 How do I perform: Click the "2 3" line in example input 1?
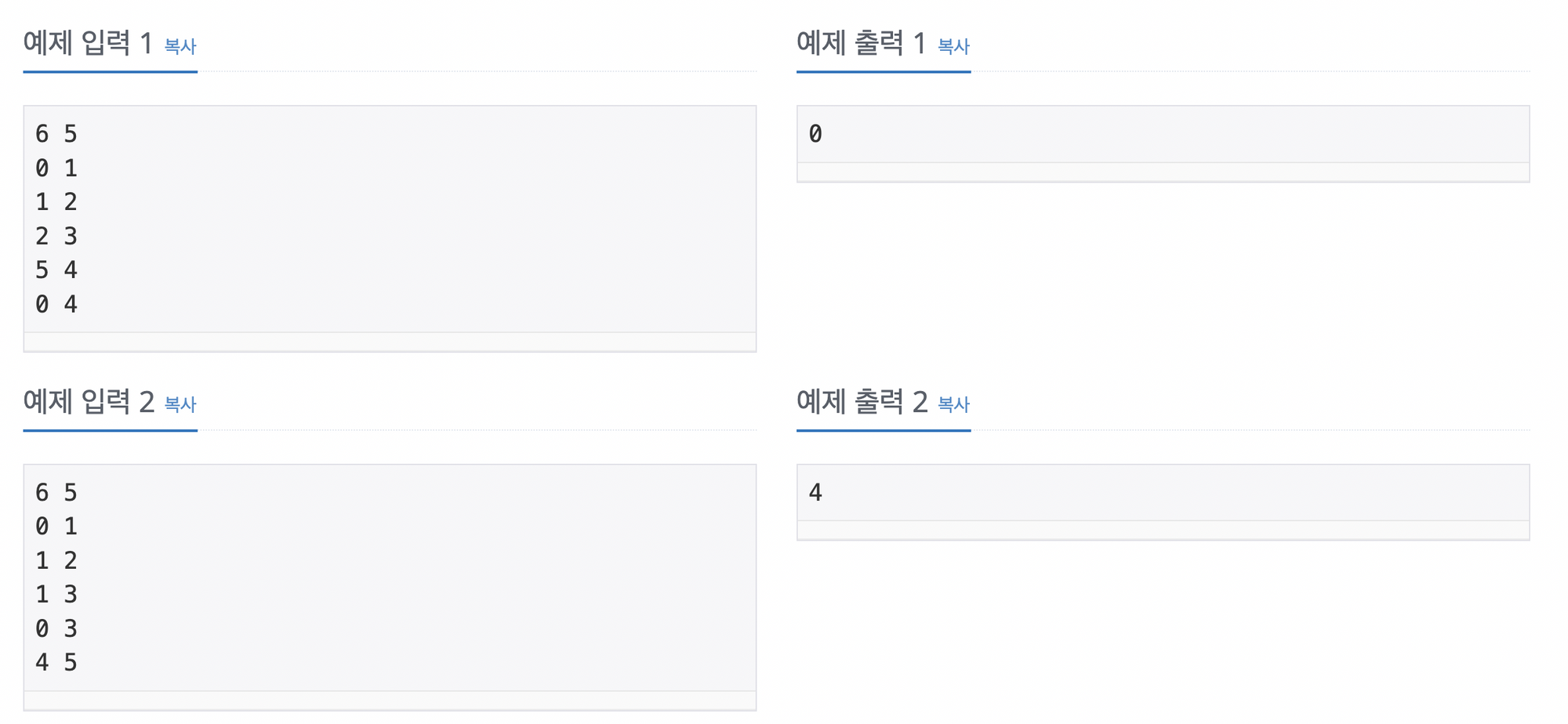pyautogui.click(x=56, y=236)
